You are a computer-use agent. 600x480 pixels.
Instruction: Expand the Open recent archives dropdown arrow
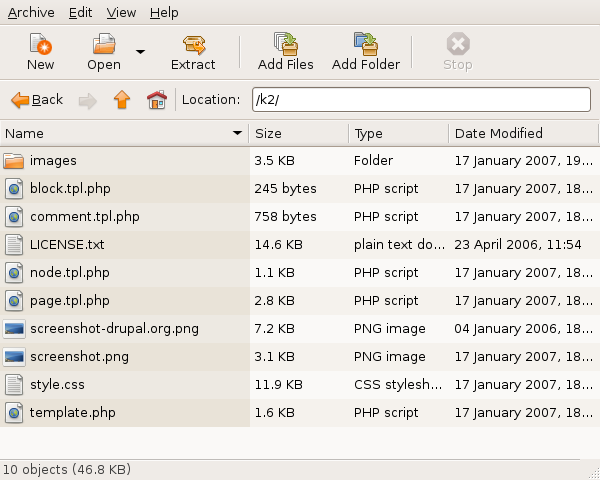click(x=140, y=52)
